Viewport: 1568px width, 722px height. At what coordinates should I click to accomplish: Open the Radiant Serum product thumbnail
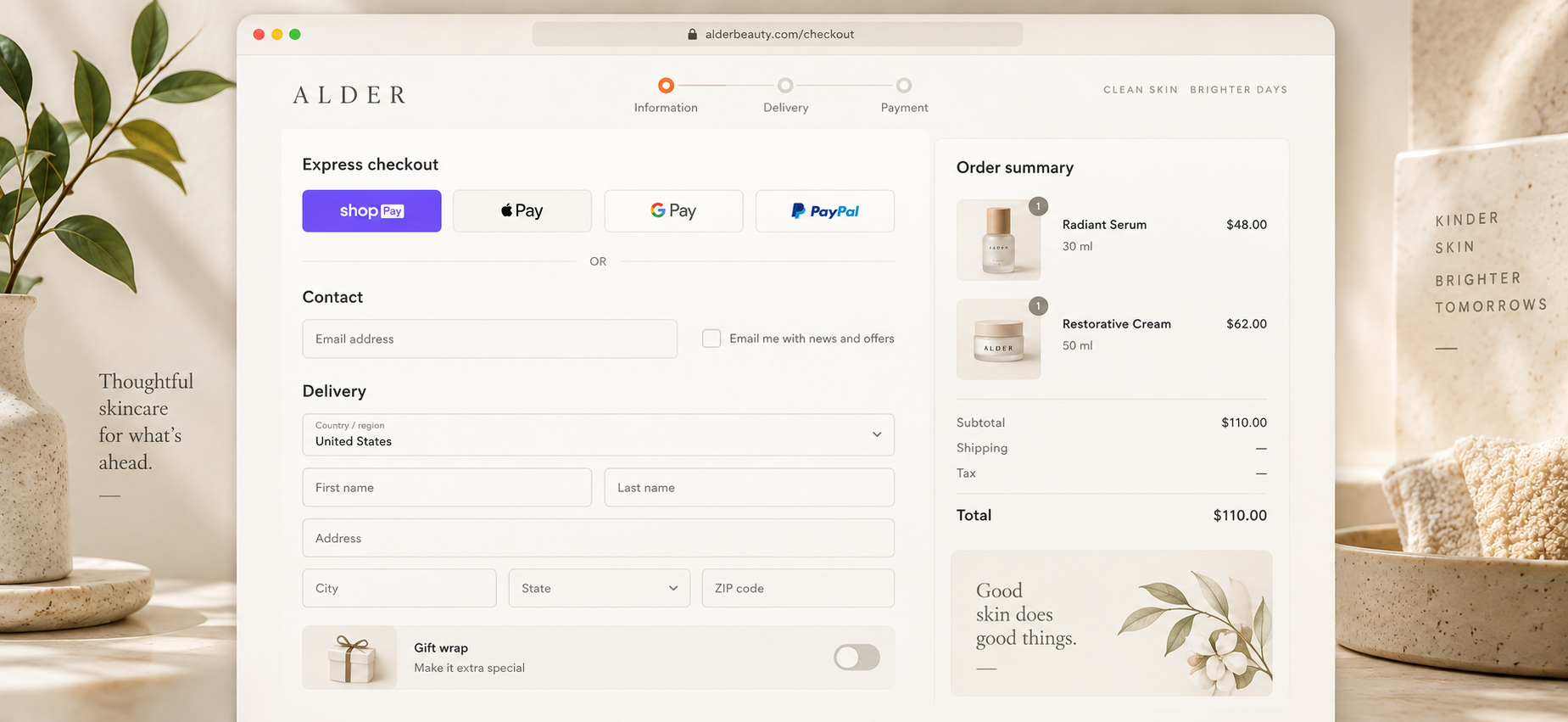pyautogui.click(x=998, y=240)
